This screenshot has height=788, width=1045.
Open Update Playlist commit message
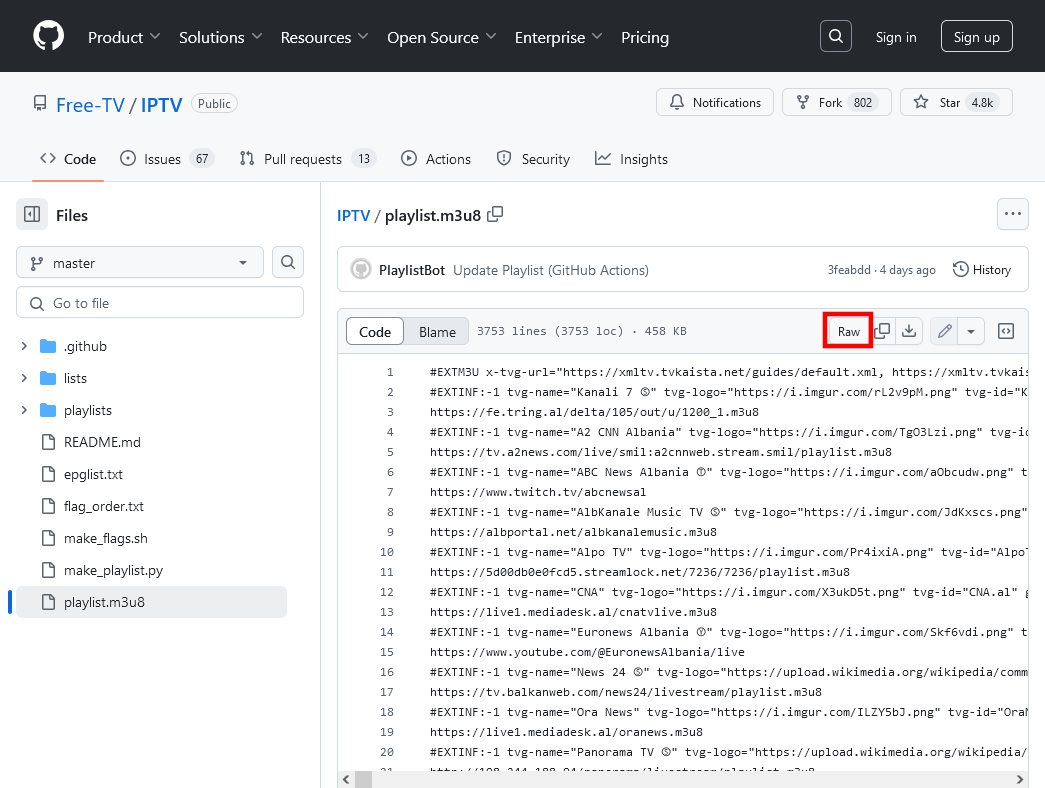[x=551, y=270]
